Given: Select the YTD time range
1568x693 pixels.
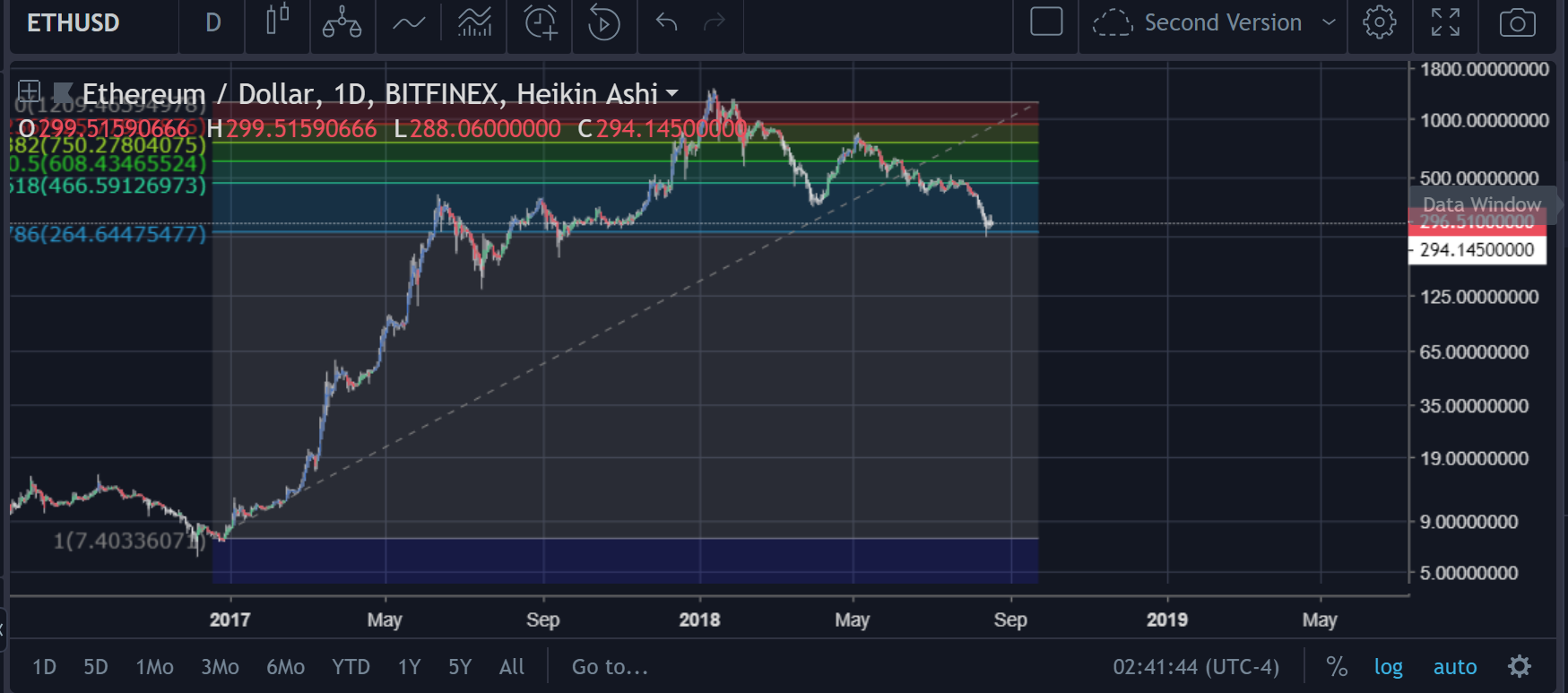Looking at the screenshot, I should [351, 667].
